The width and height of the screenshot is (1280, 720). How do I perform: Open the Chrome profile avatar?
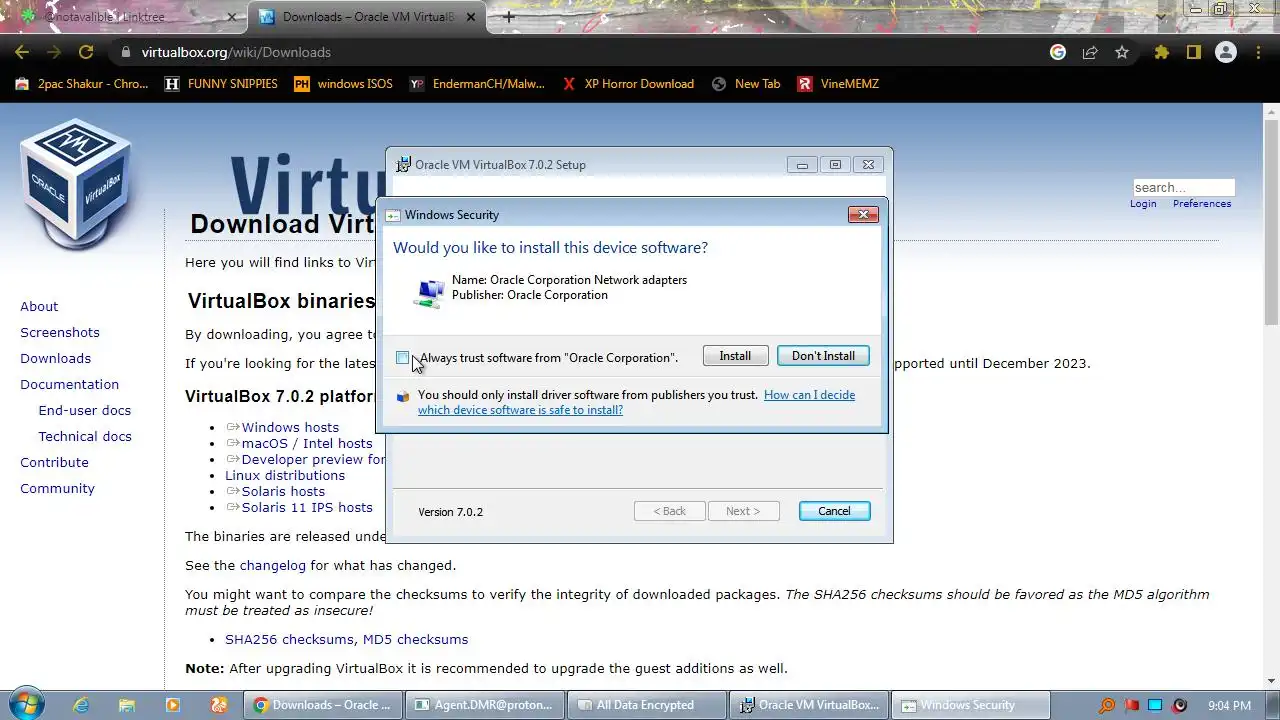point(1225,52)
